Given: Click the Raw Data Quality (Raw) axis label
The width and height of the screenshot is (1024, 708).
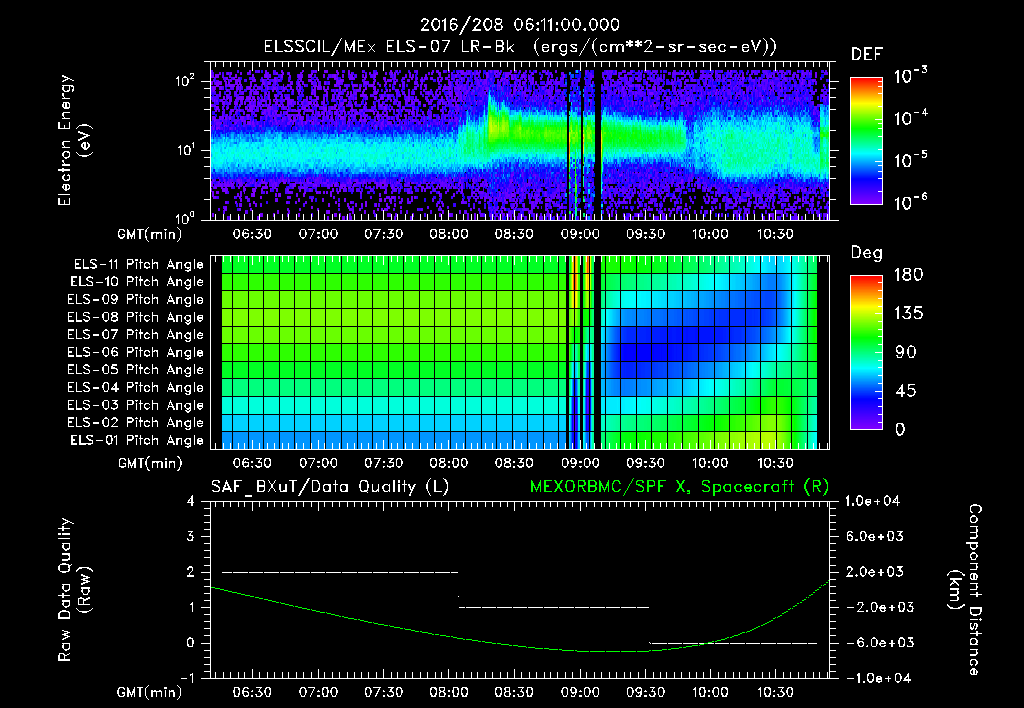Looking at the screenshot, I should tap(73, 590).
